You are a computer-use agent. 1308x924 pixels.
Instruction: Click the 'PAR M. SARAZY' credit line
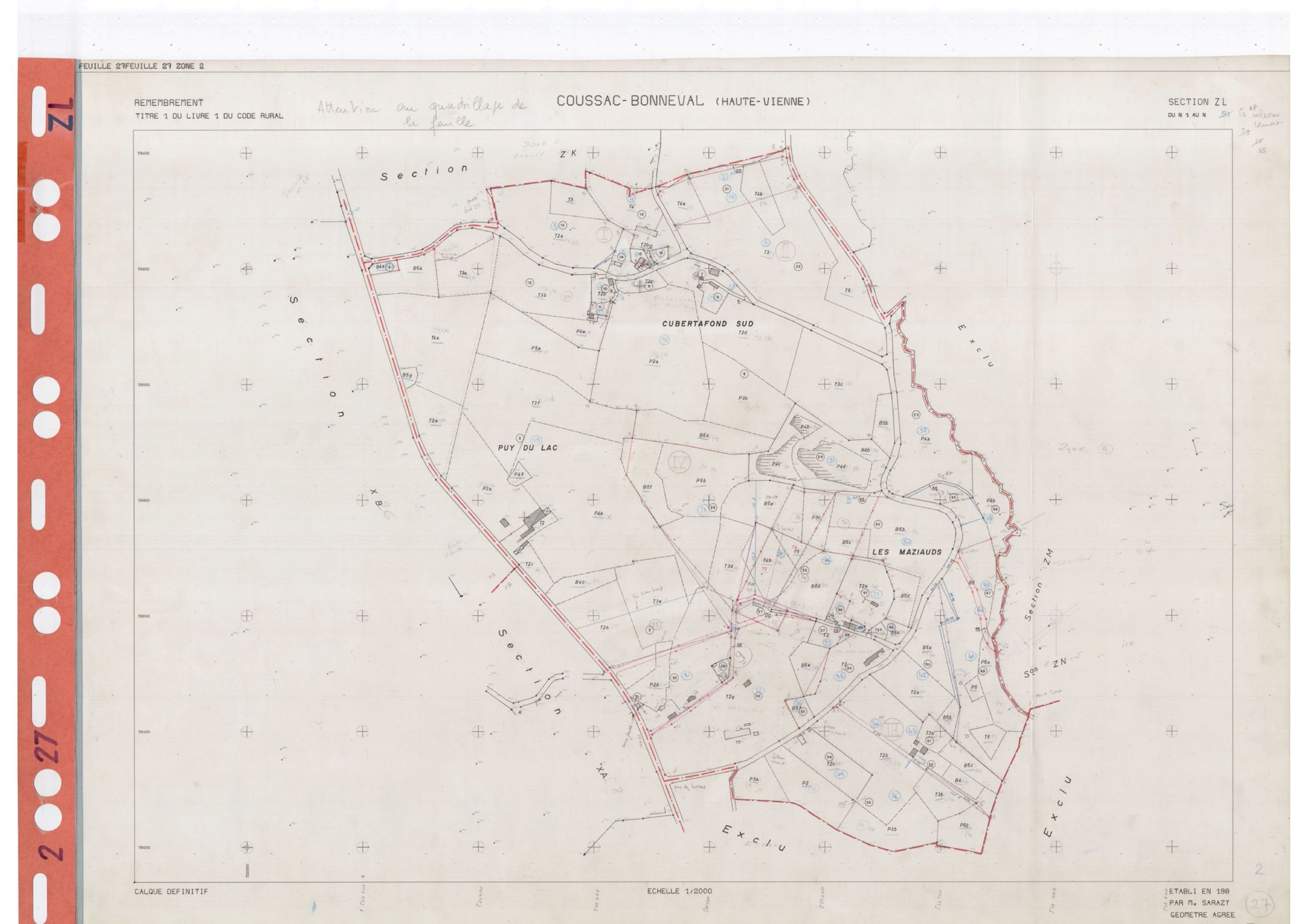pos(1199,902)
